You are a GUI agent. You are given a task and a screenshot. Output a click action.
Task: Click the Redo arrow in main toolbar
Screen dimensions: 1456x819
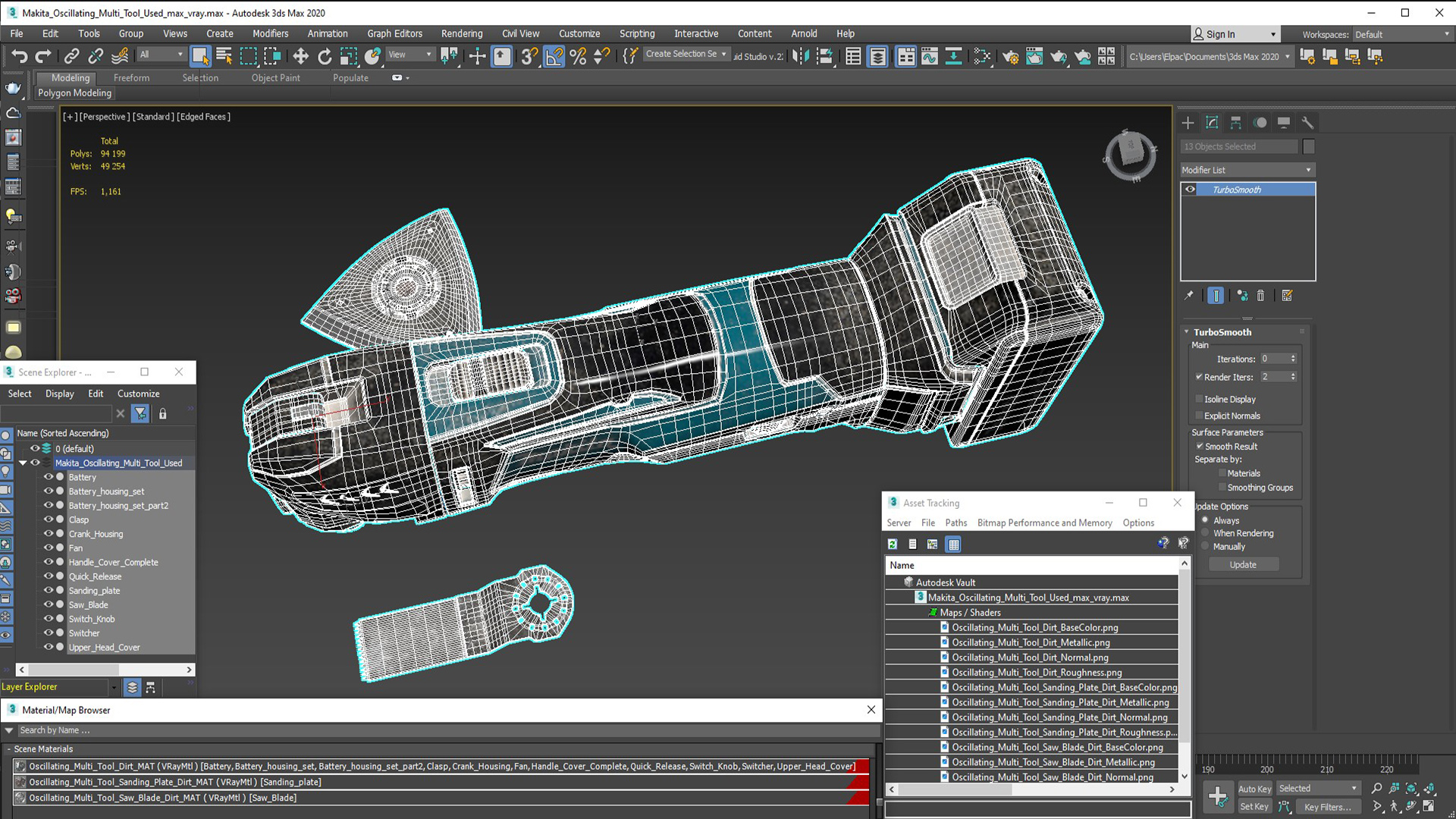(x=43, y=56)
